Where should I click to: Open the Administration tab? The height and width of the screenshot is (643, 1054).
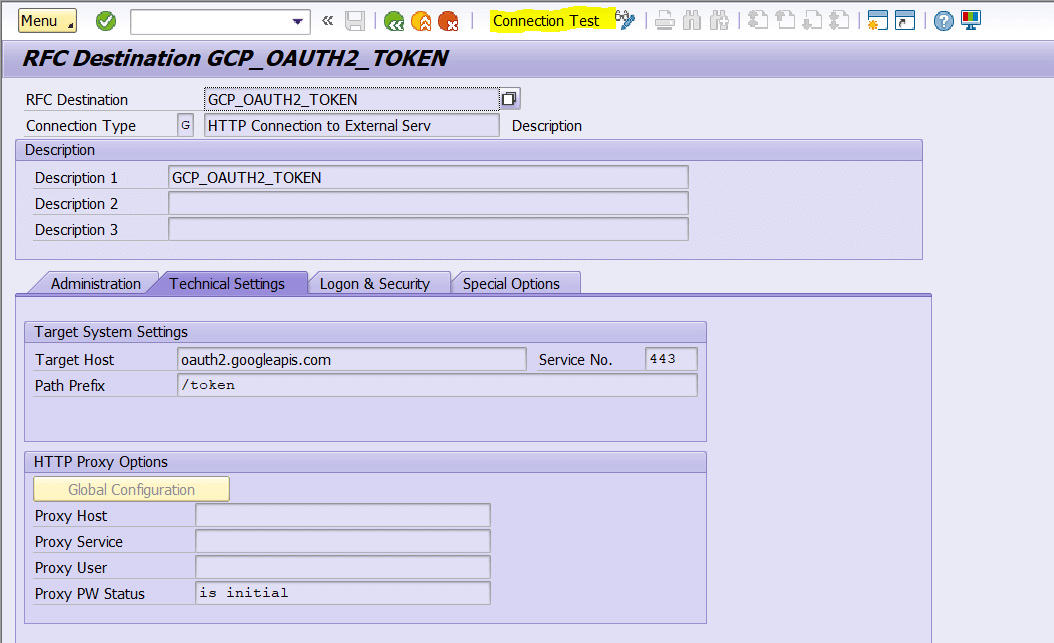[96, 283]
